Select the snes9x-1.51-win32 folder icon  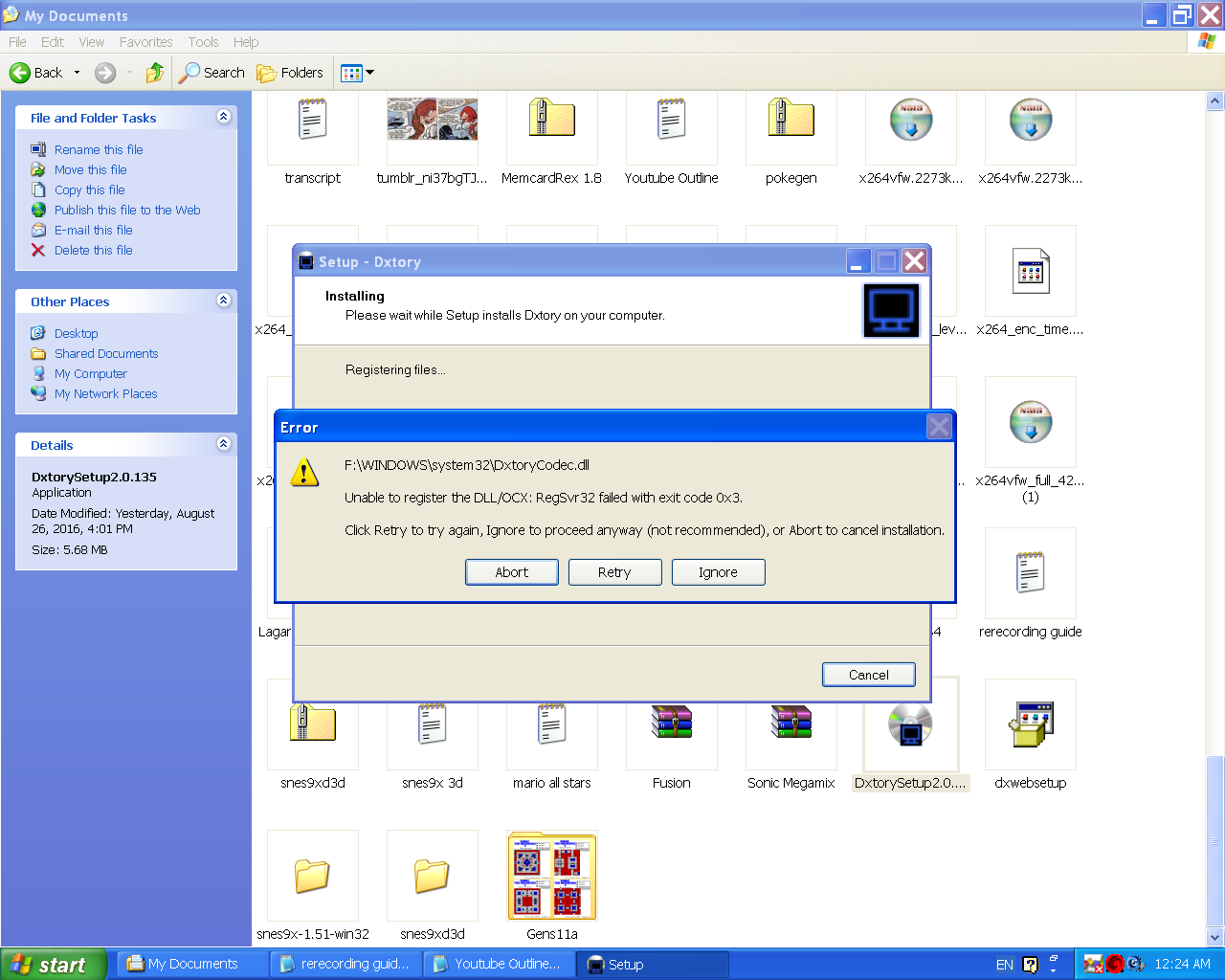[313, 876]
